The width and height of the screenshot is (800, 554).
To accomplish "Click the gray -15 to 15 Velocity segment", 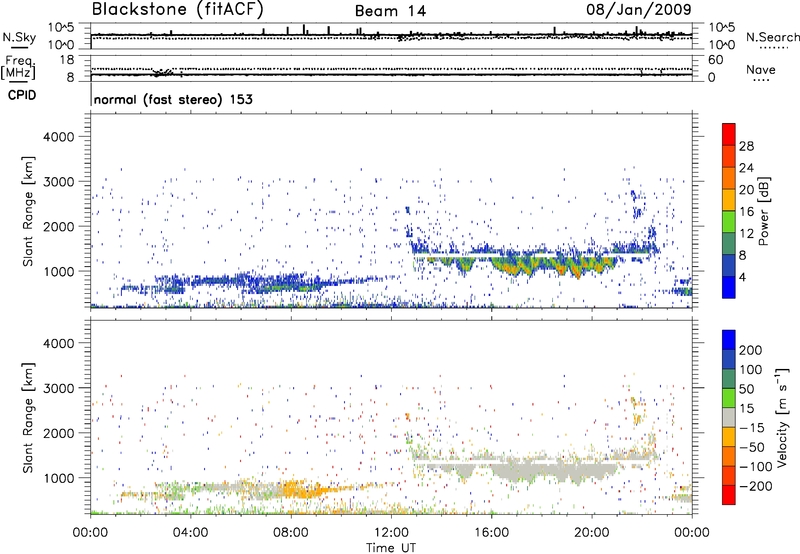I will tap(729, 417).
